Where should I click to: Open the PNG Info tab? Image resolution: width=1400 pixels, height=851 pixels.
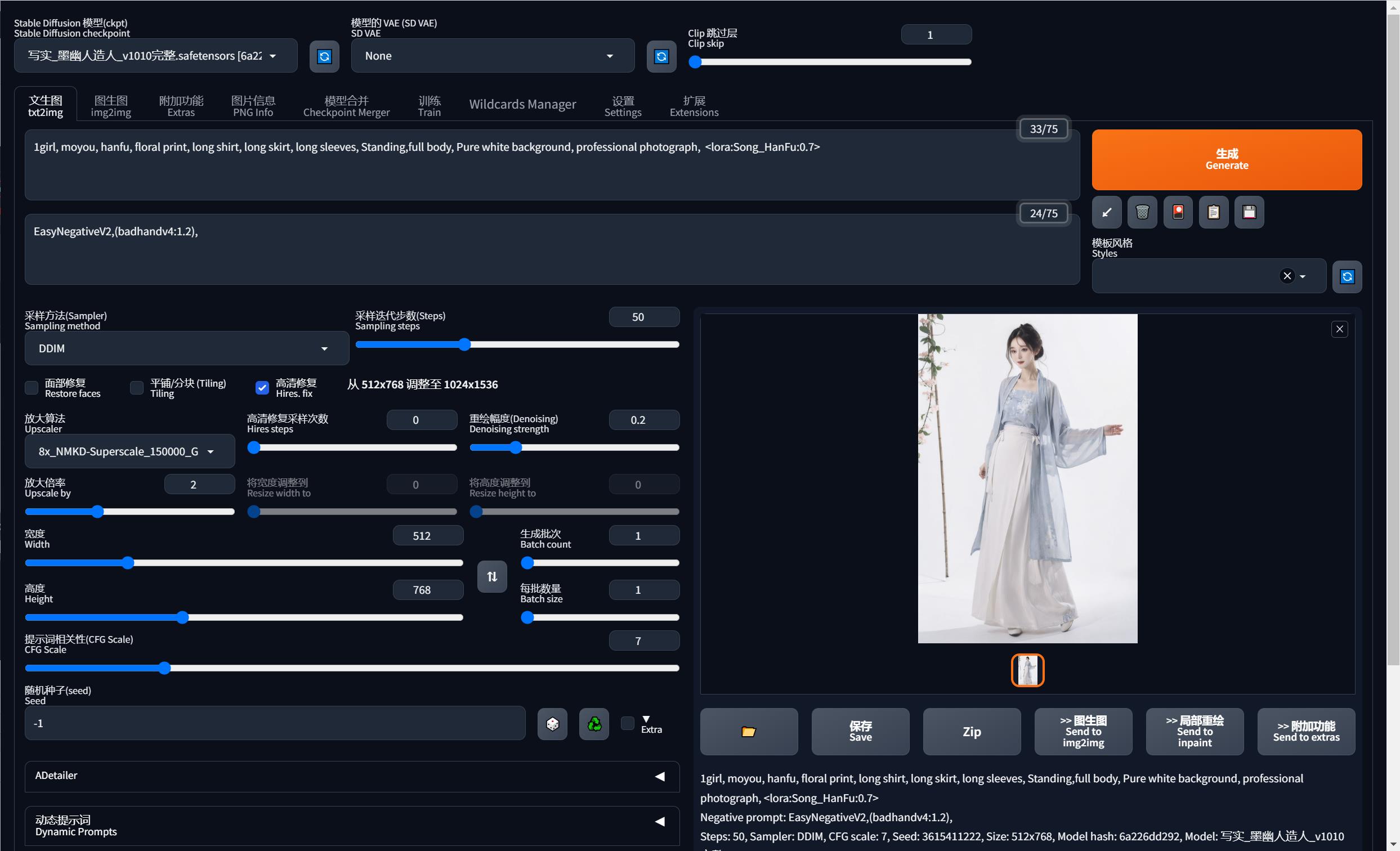click(x=253, y=106)
